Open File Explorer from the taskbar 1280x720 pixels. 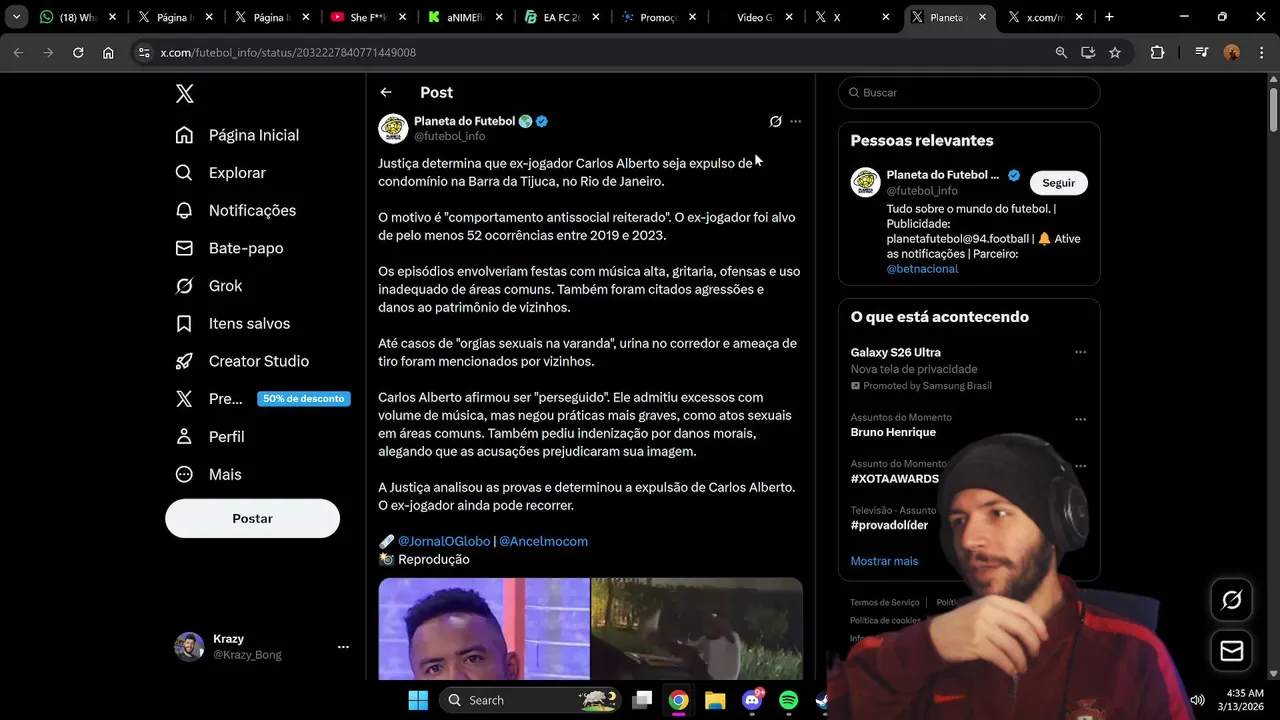coord(715,700)
